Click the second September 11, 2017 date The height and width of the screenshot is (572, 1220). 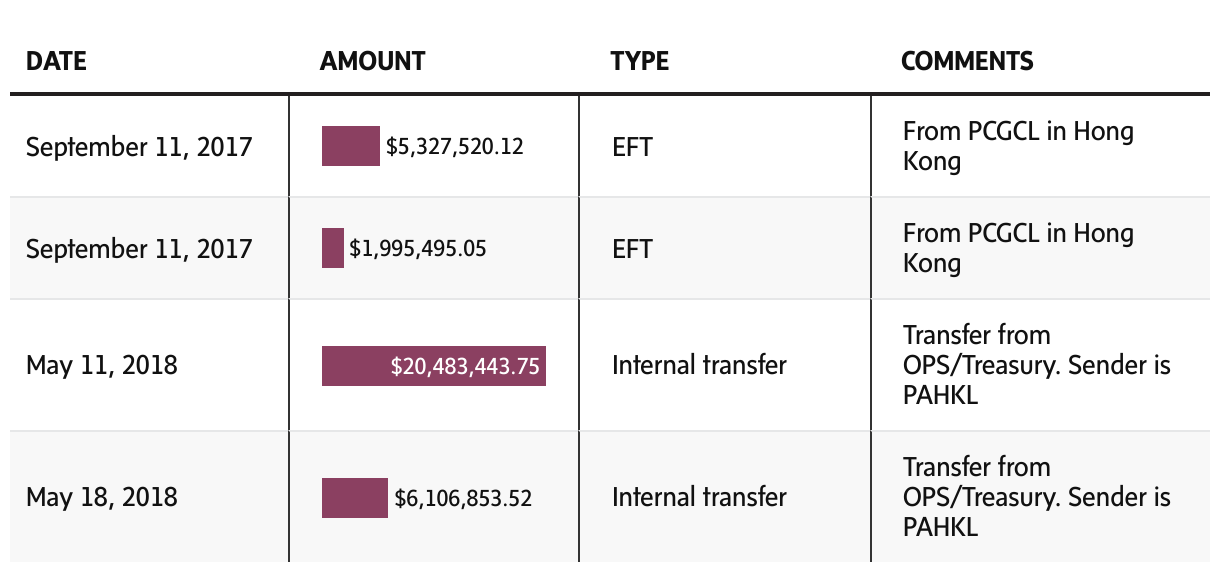tap(139, 249)
